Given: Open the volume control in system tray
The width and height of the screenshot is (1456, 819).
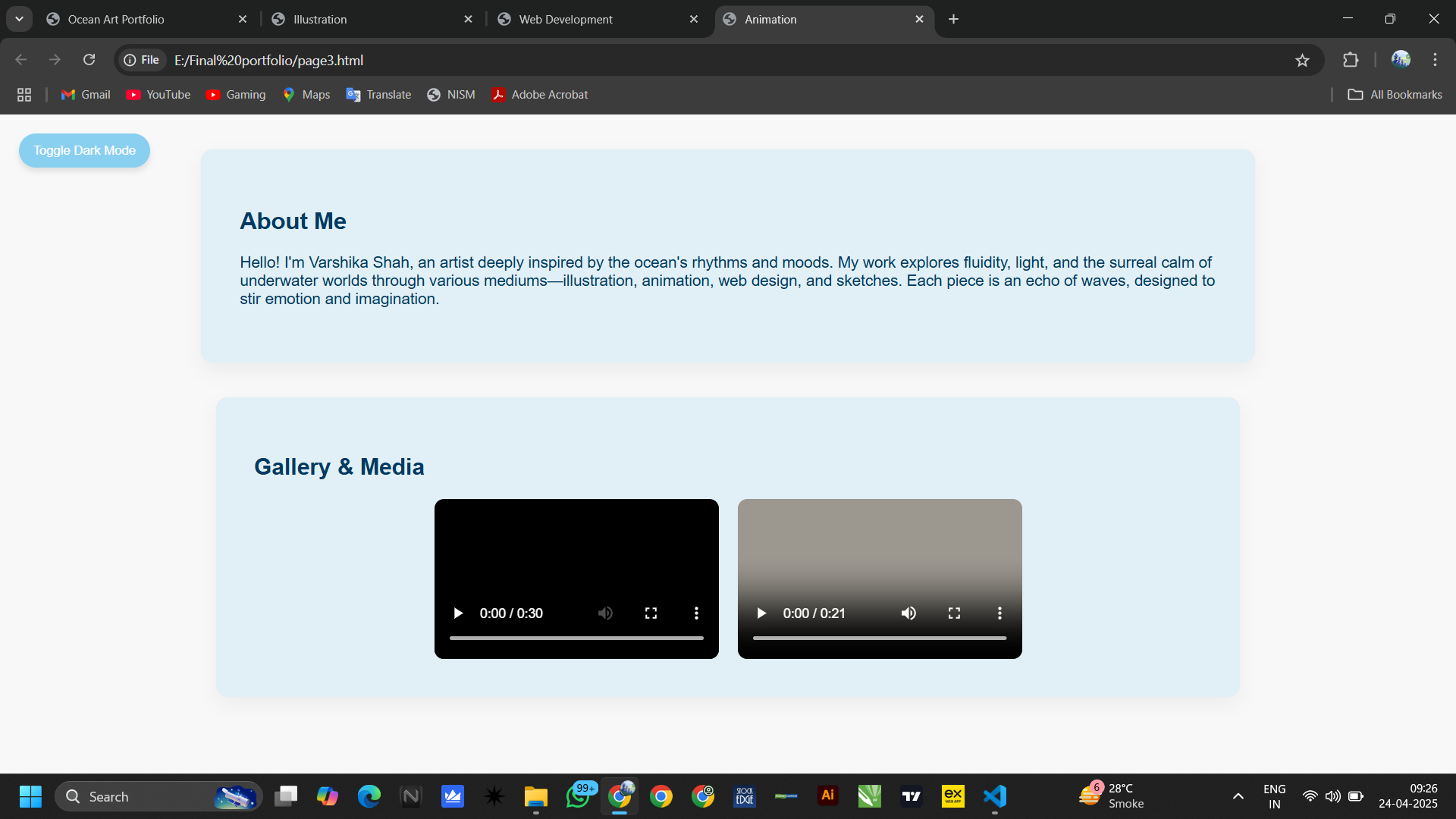Looking at the screenshot, I should coord(1332,796).
